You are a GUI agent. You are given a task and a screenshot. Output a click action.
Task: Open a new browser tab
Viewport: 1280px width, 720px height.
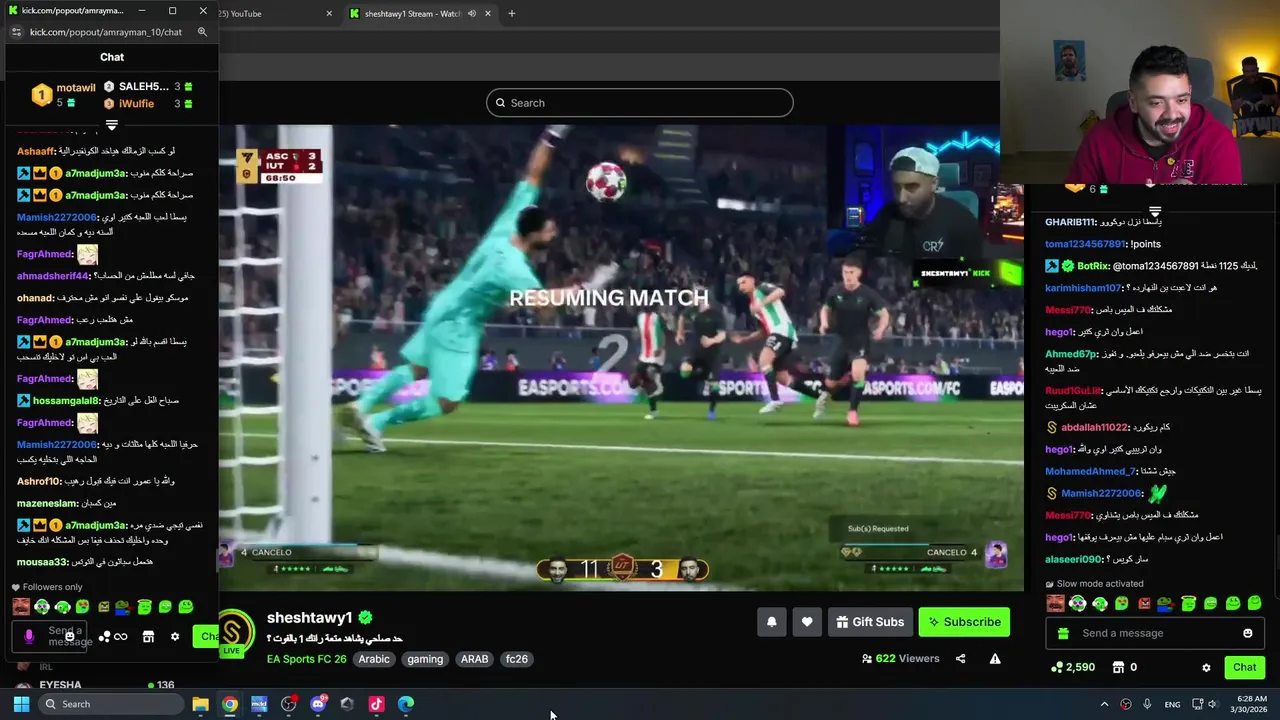point(511,14)
